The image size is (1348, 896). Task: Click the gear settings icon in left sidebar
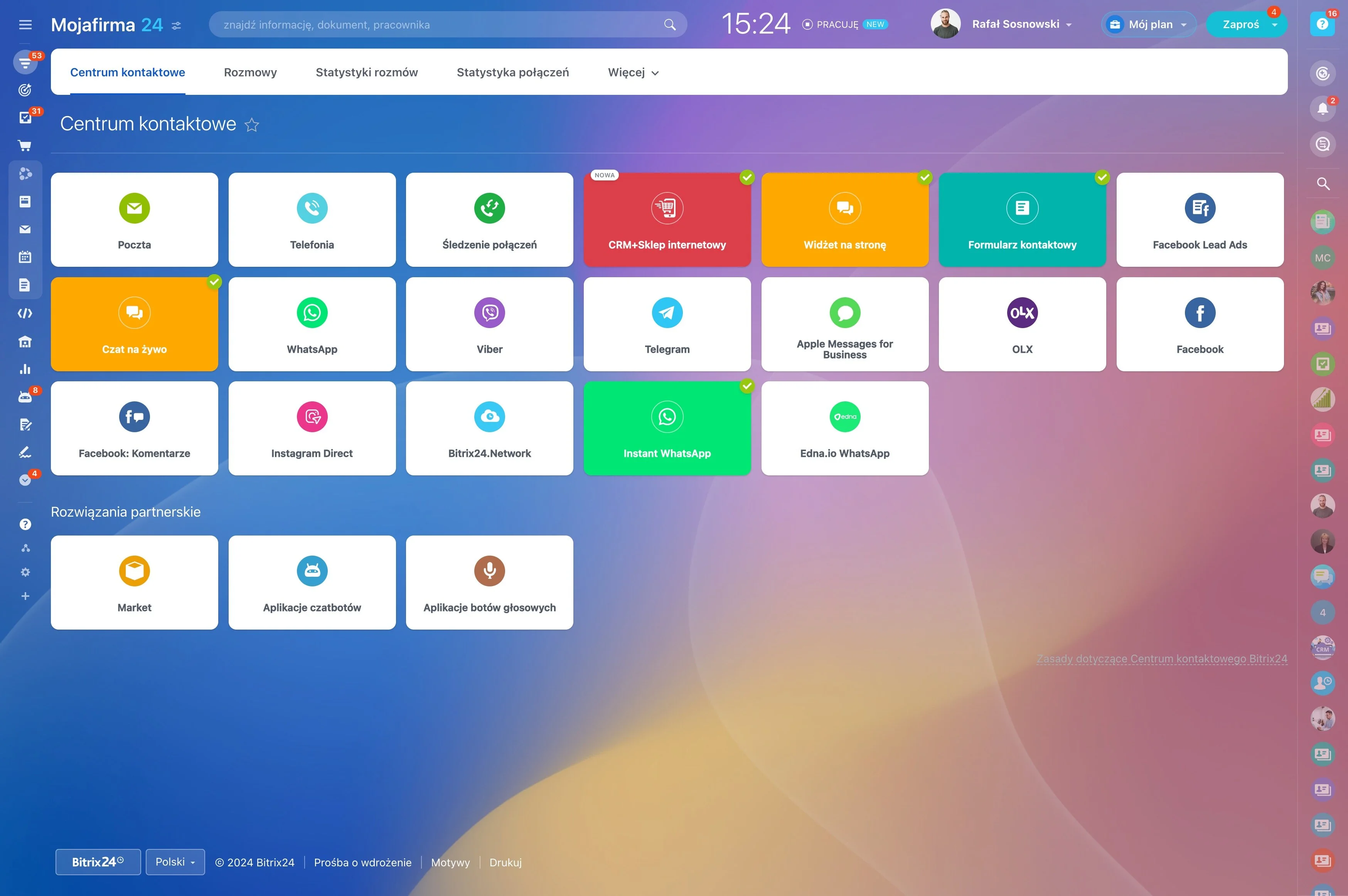point(25,572)
